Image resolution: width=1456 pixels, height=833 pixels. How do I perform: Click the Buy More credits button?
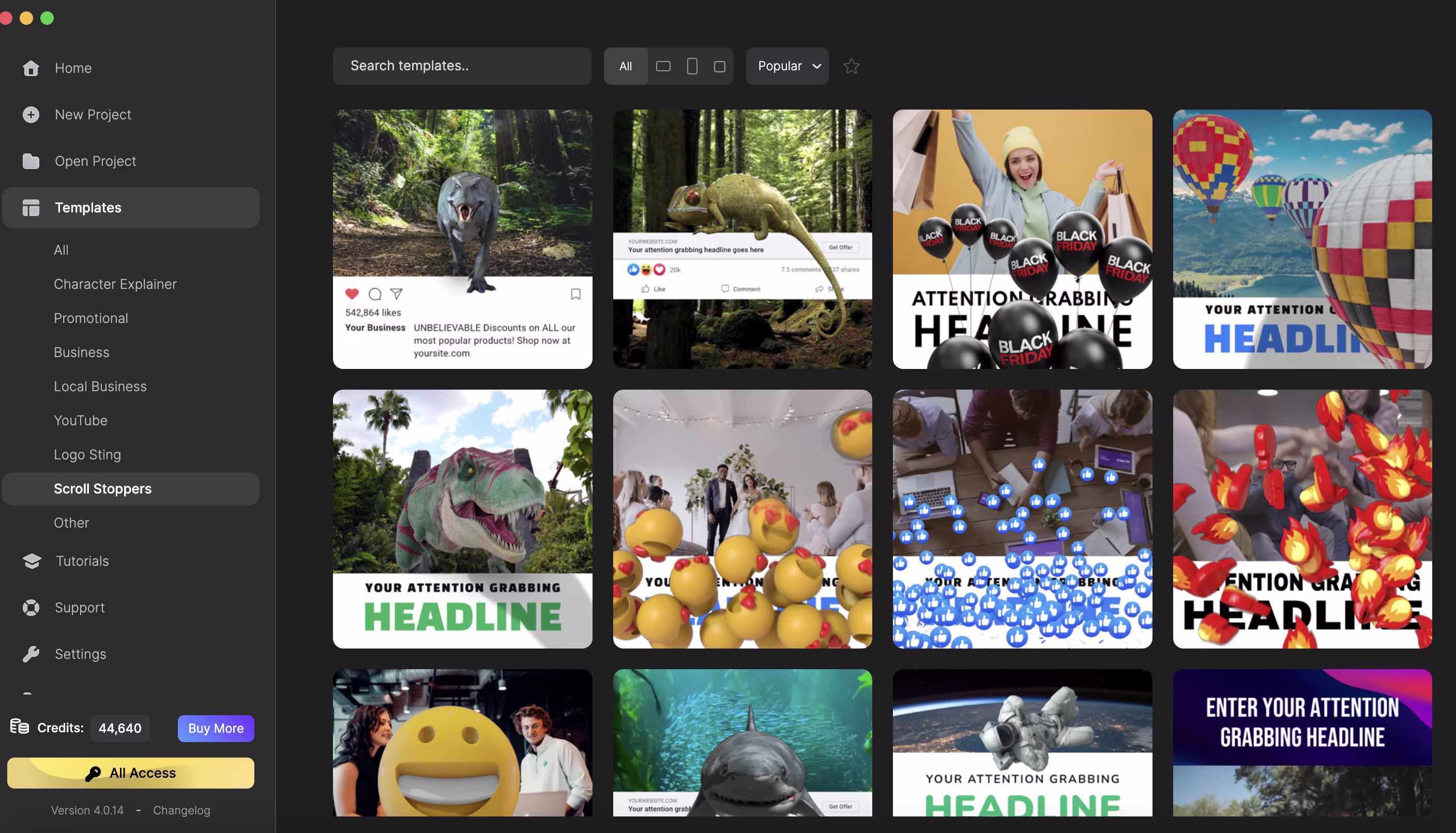coord(215,728)
